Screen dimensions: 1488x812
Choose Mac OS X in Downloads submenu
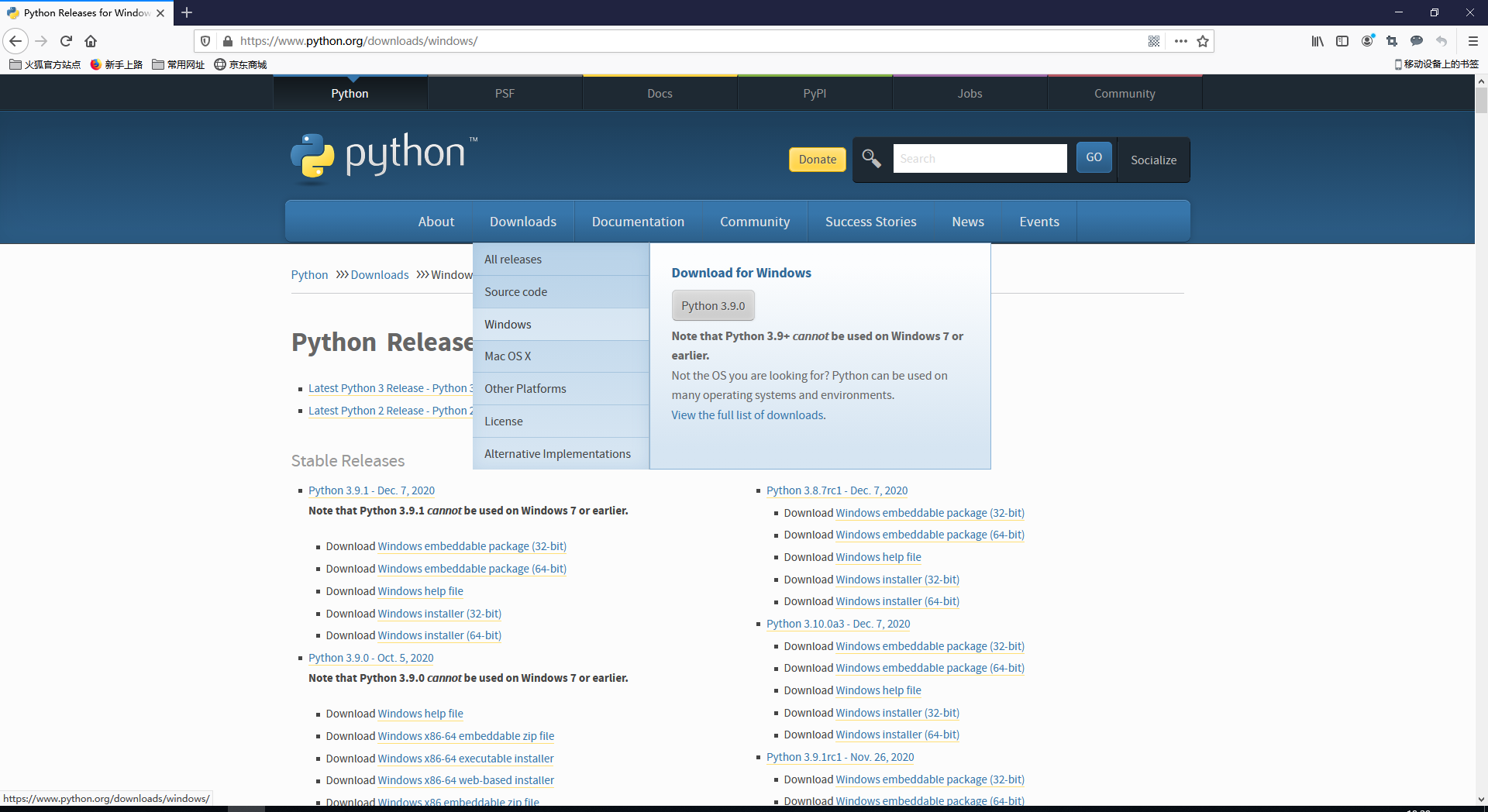click(x=561, y=356)
